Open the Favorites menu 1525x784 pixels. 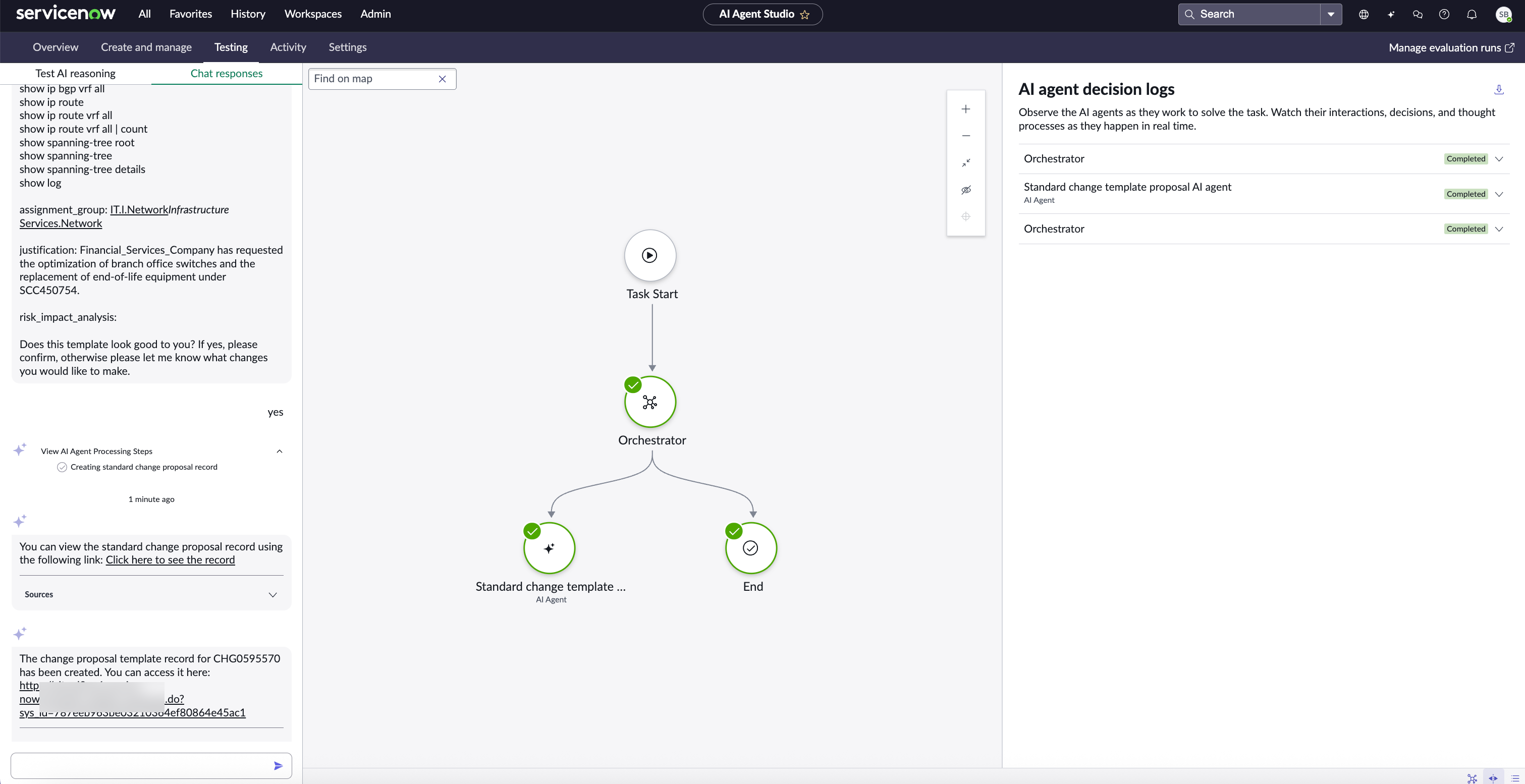tap(191, 14)
